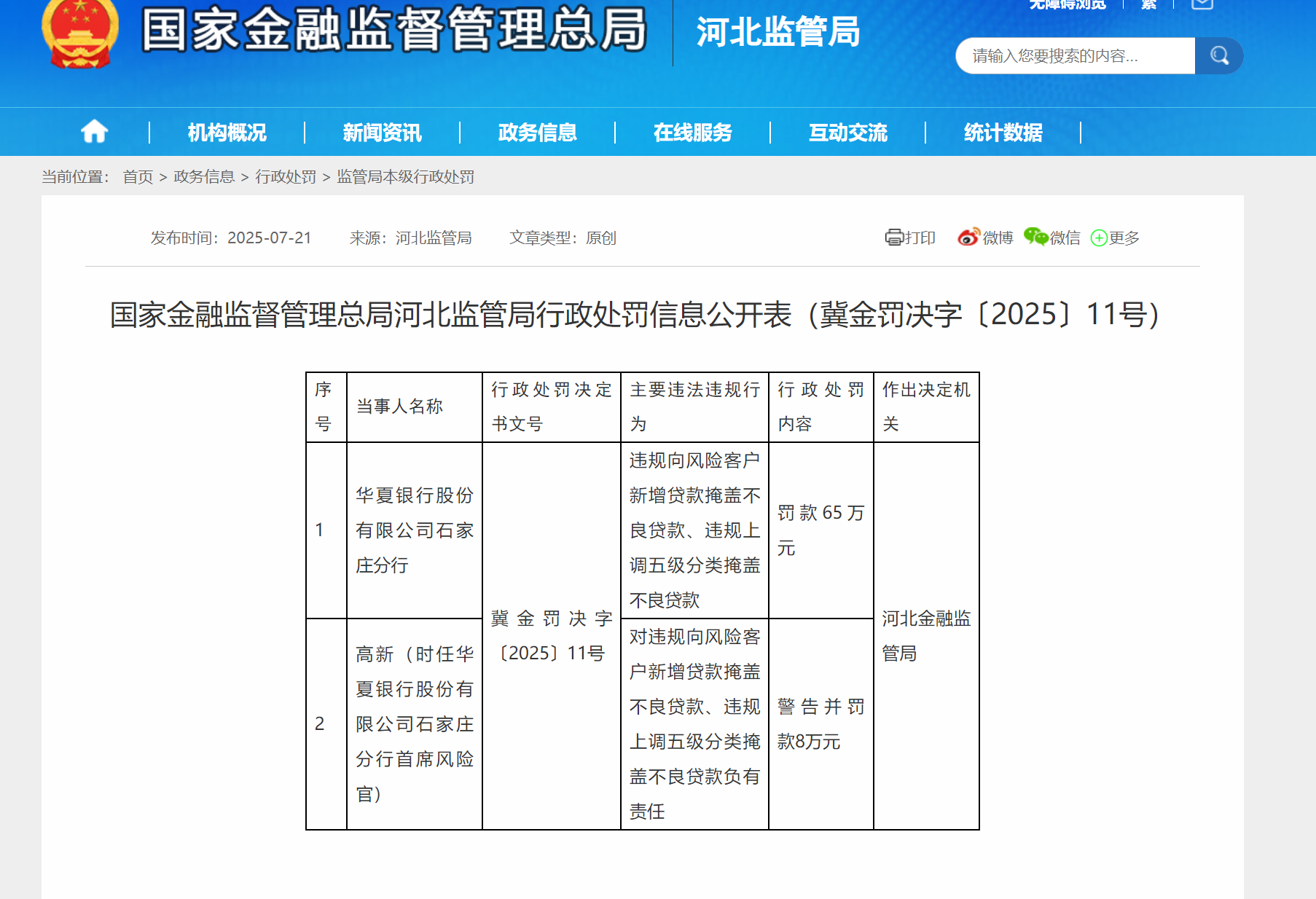Screen dimensions: 1316x899
Task: Click the document number cell 冀金罚决字〔2025〕11号
Action: pos(551,636)
